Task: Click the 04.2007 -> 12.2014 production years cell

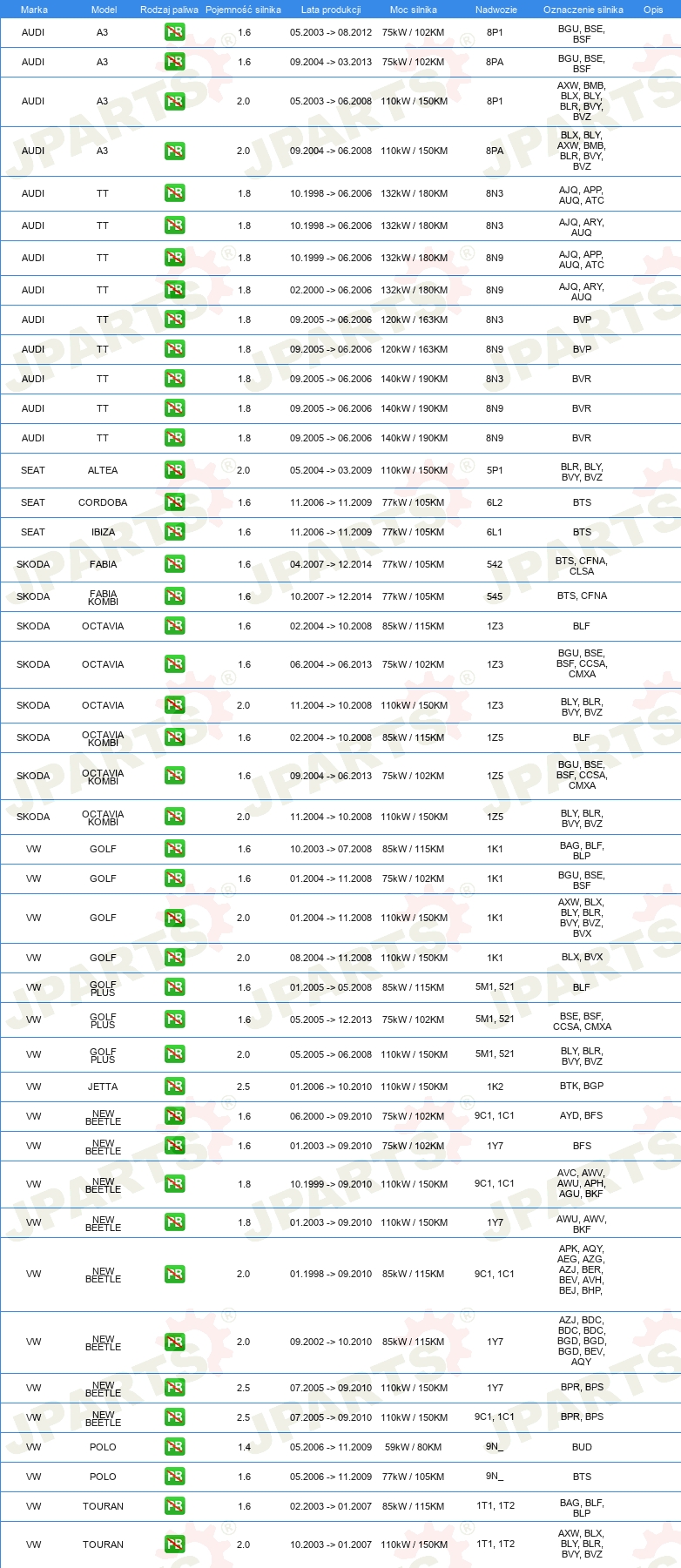Action: [x=331, y=564]
